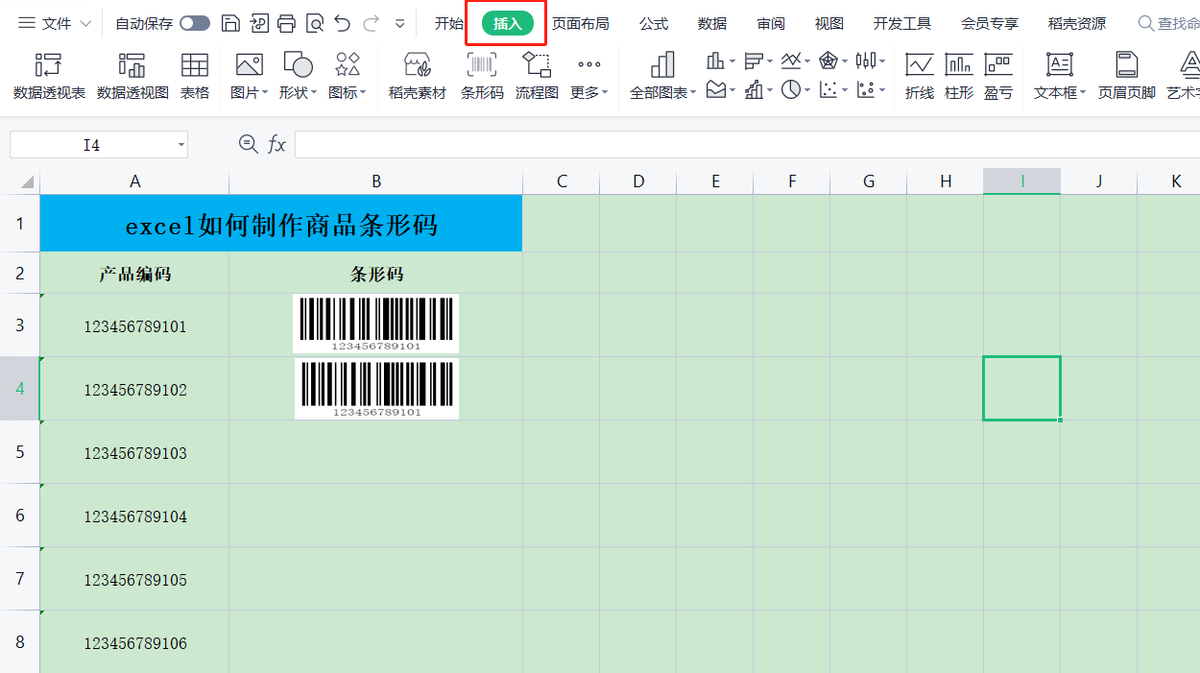Viewport: 1200px width, 673px height.
Task: Click the 查找命令 search box
Action: pos(1169,23)
